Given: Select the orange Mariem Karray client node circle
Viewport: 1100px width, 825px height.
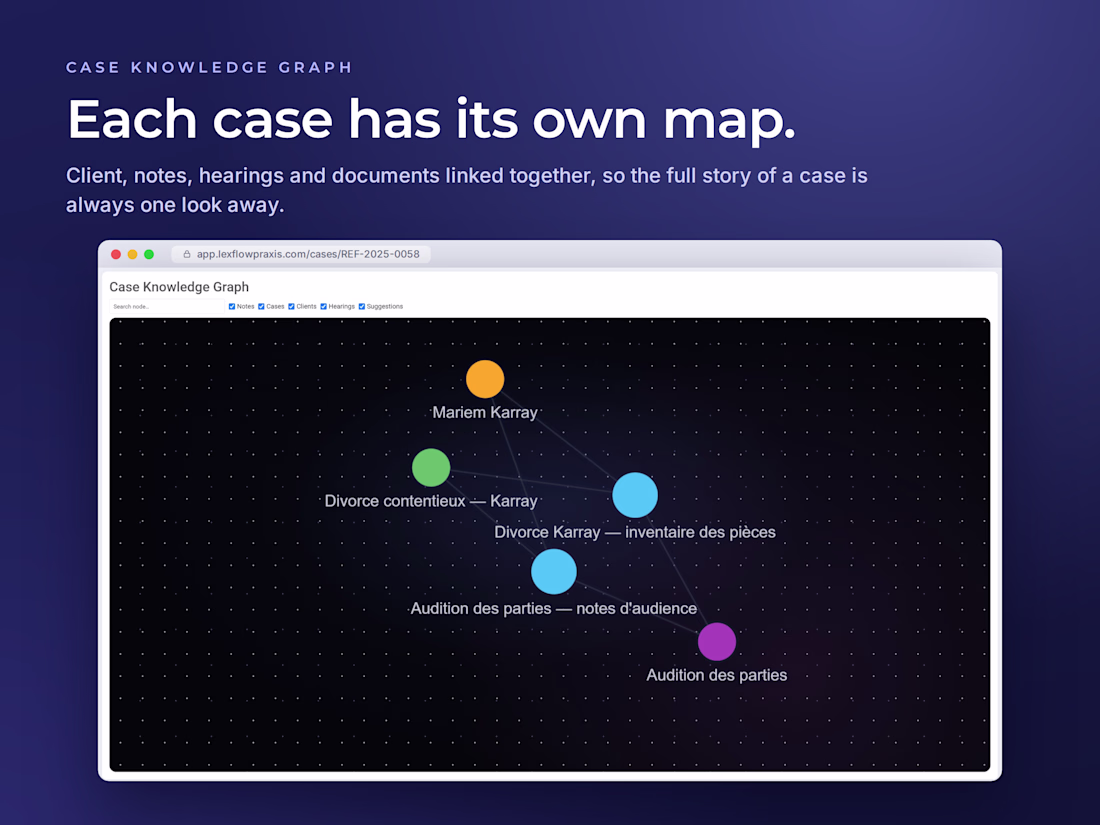Looking at the screenshot, I should (x=485, y=379).
